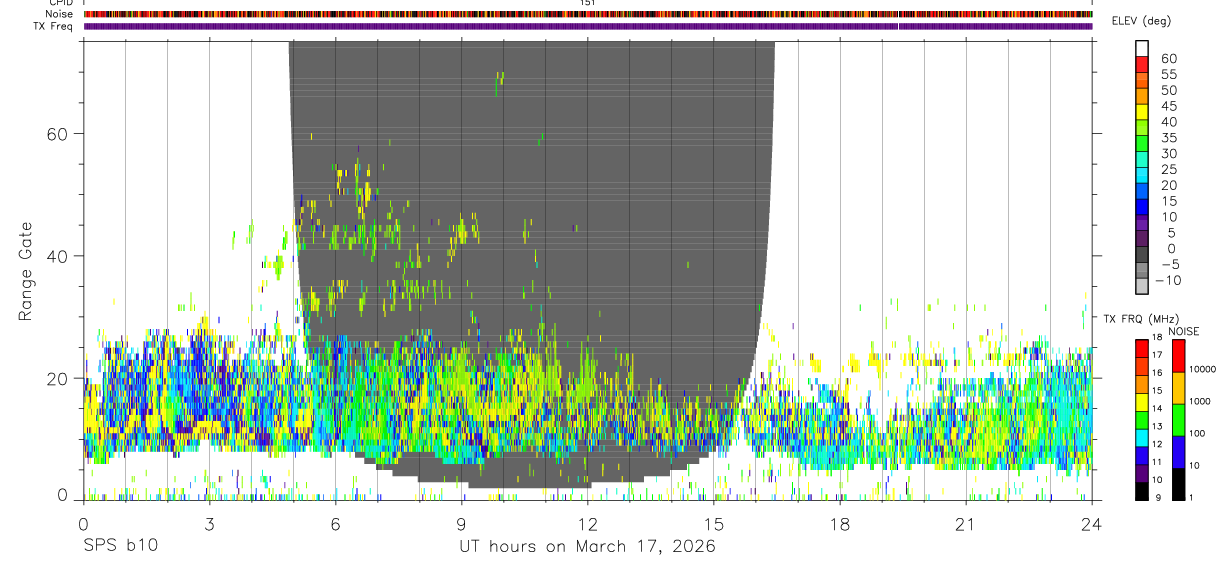The image size is (1228, 567).
Task: Click the "UT hours on March 17, 2026" axis title
Action: (x=587, y=546)
